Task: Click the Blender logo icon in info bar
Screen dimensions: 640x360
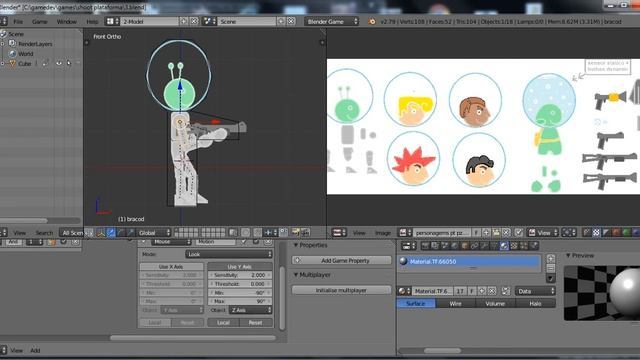Action: (x=372, y=21)
